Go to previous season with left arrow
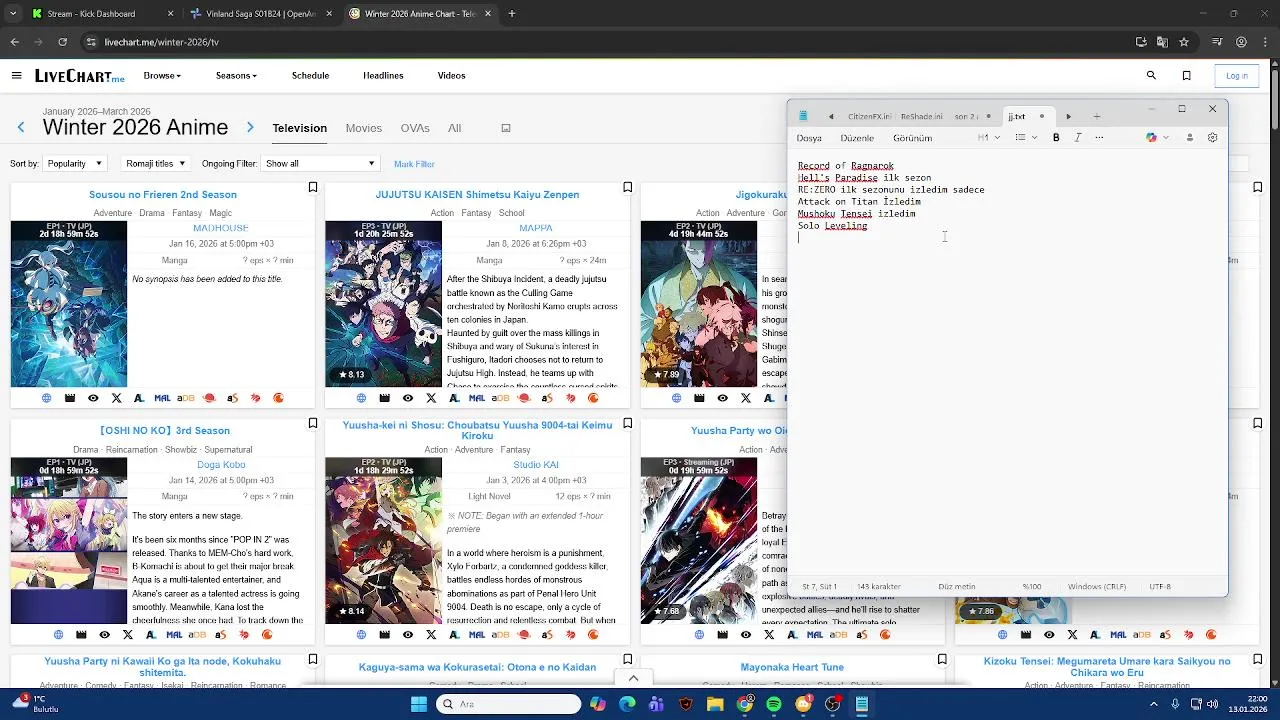Viewport: 1280px width, 720px height. pyautogui.click(x=21, y=127)
